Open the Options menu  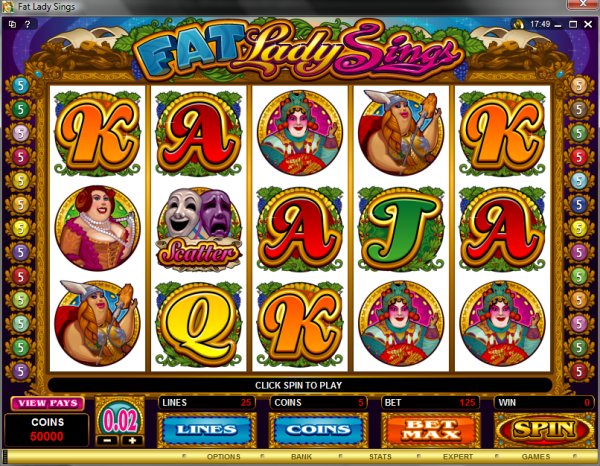[223, 457]
